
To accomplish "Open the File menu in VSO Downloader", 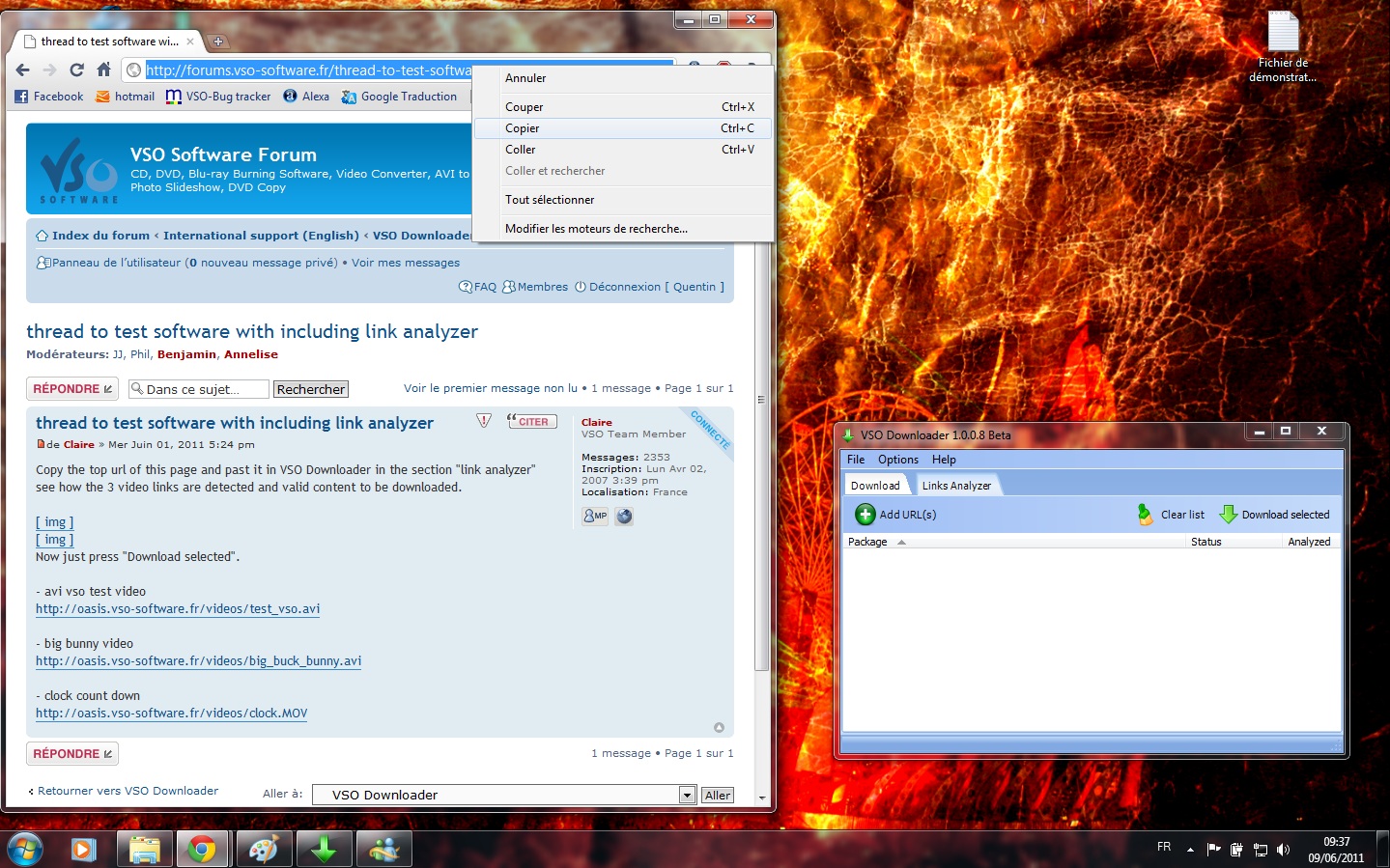I will 856,460.
